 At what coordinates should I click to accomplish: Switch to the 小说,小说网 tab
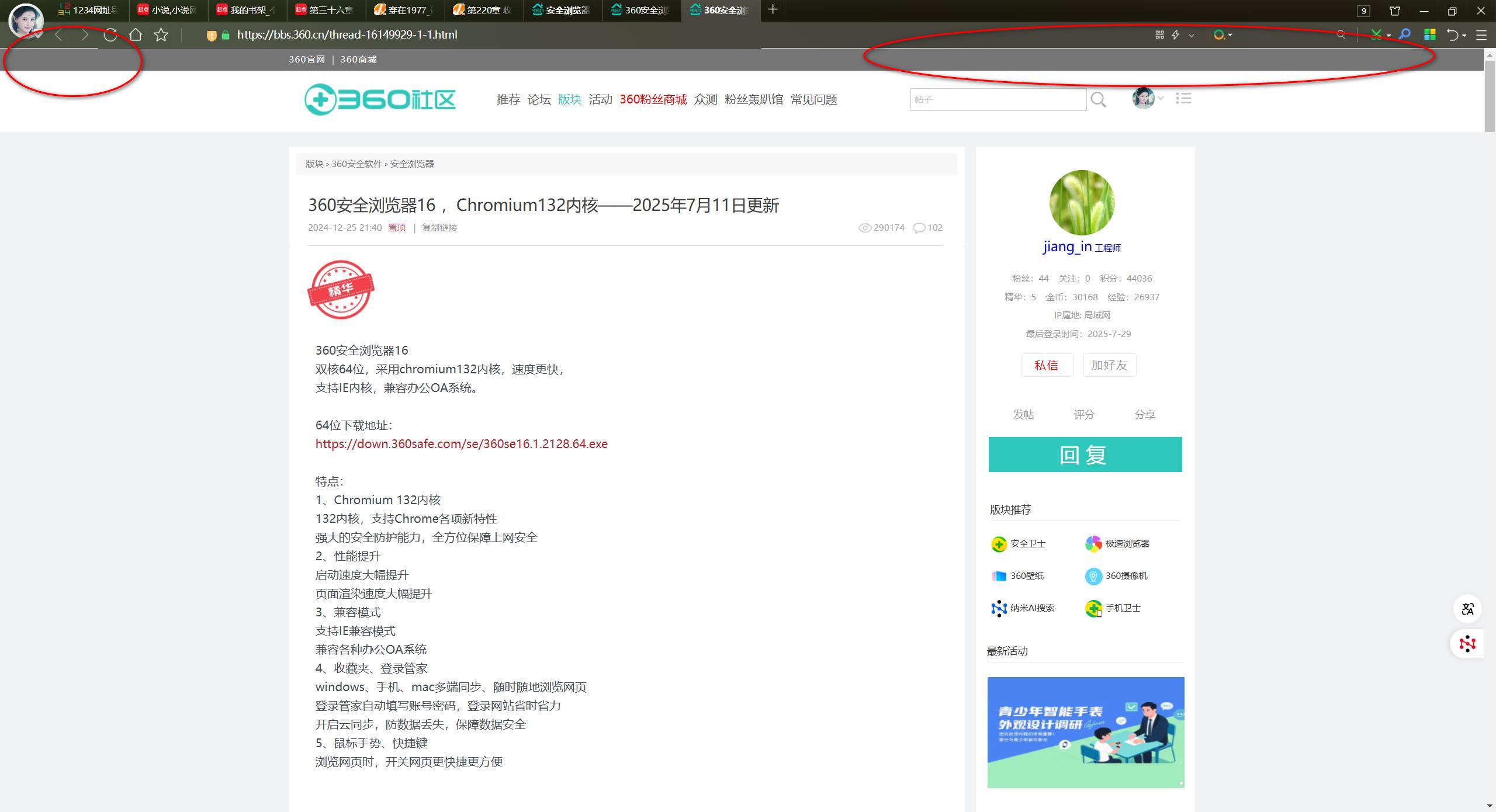click(x=168, y=11)
